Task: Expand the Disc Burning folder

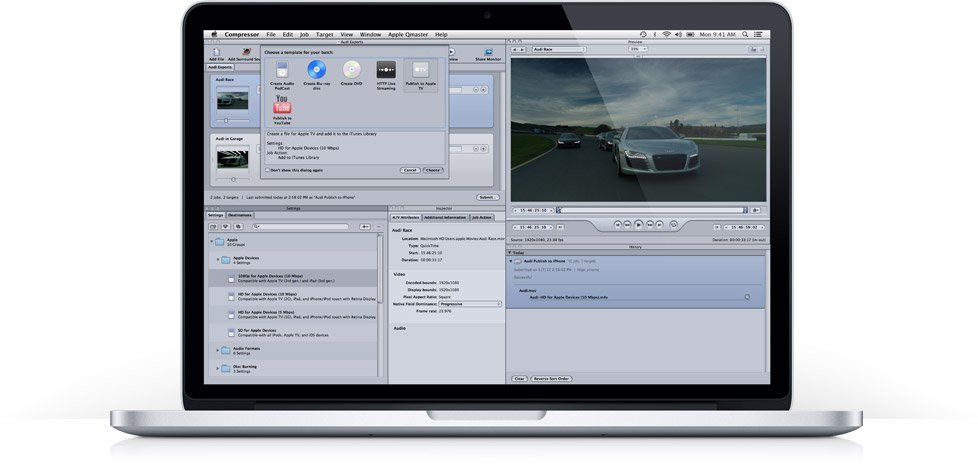Action: [218, 368]
